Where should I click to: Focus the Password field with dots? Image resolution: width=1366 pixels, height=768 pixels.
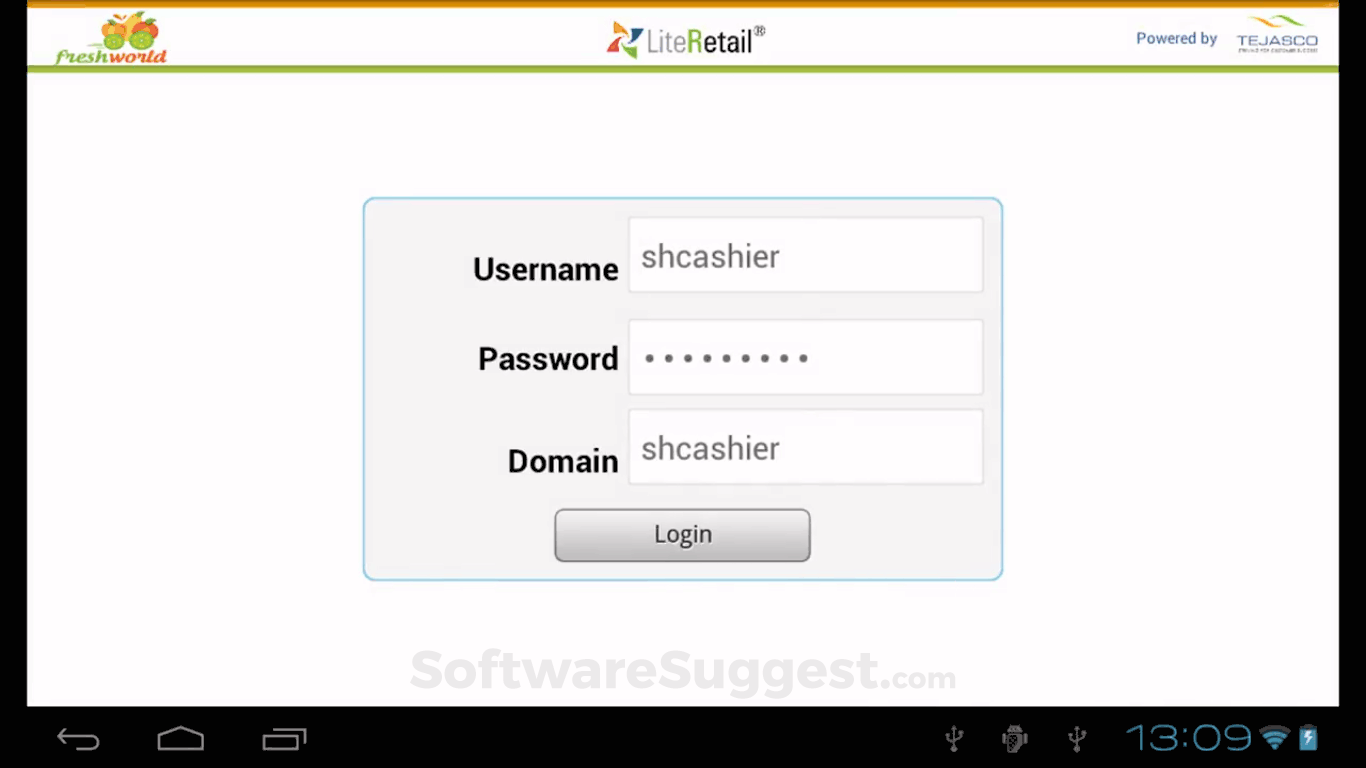(805, 357)
